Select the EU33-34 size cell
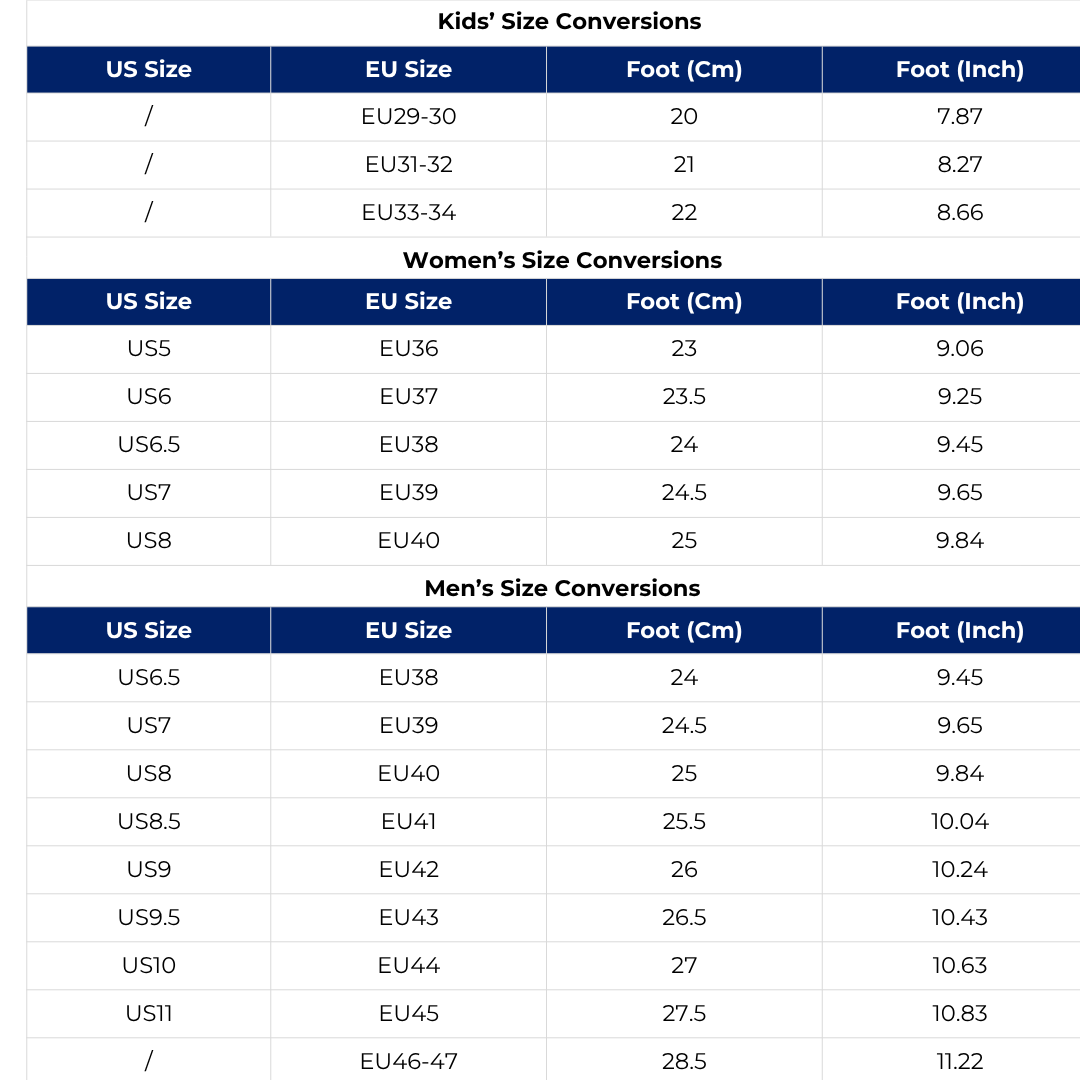 [x=408, y=213]
